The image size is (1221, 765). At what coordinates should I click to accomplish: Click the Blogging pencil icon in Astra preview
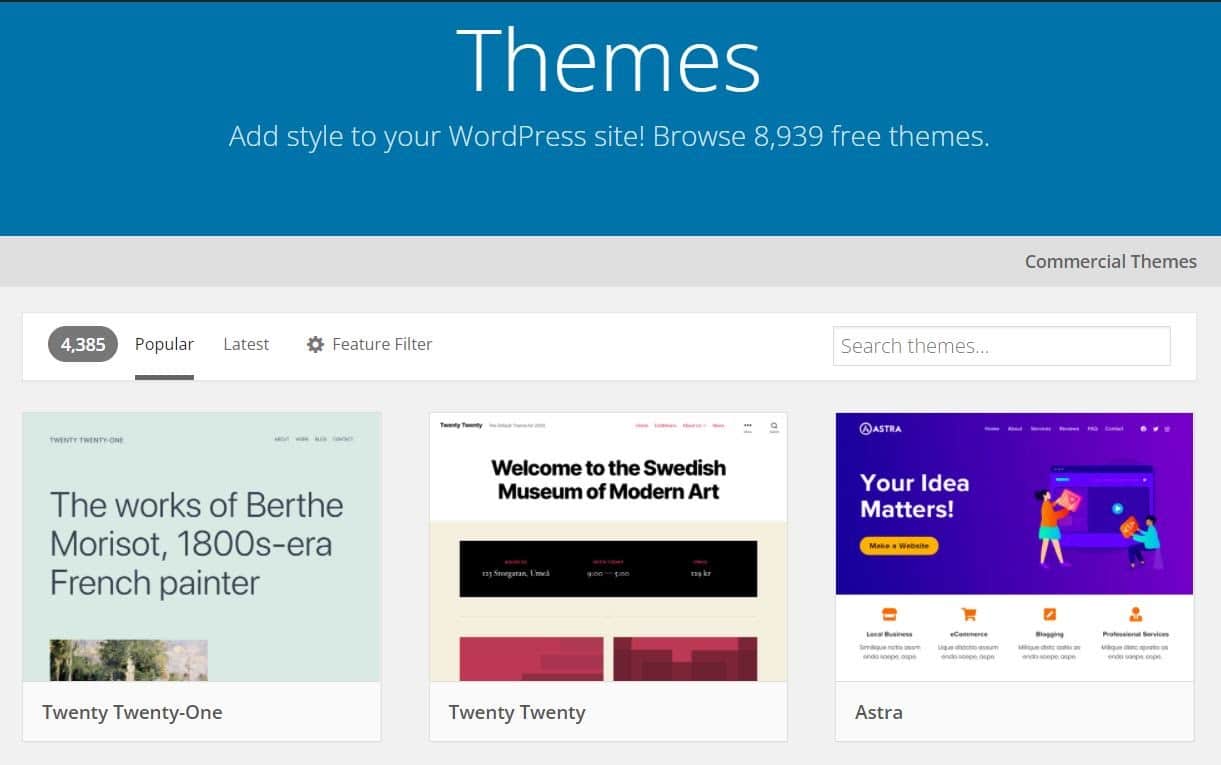[x=1049, y=612]
